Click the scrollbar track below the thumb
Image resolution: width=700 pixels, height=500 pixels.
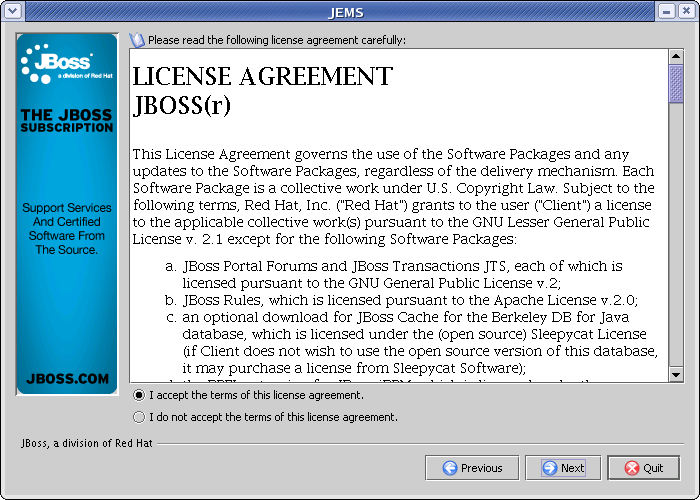click(x=676, y=236)
